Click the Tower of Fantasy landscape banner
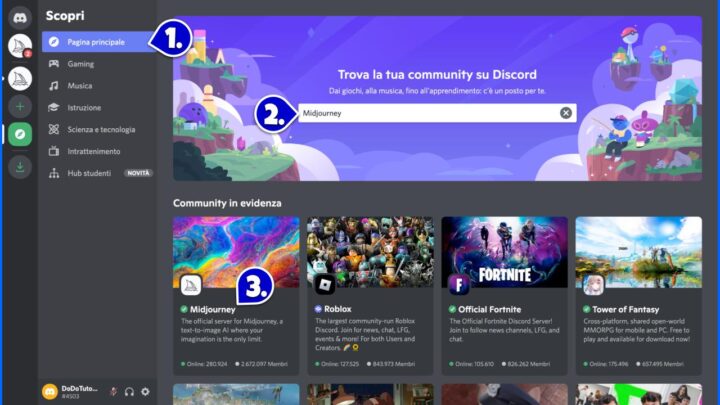This screenshot has width=720, height=405. click(638, 252)
